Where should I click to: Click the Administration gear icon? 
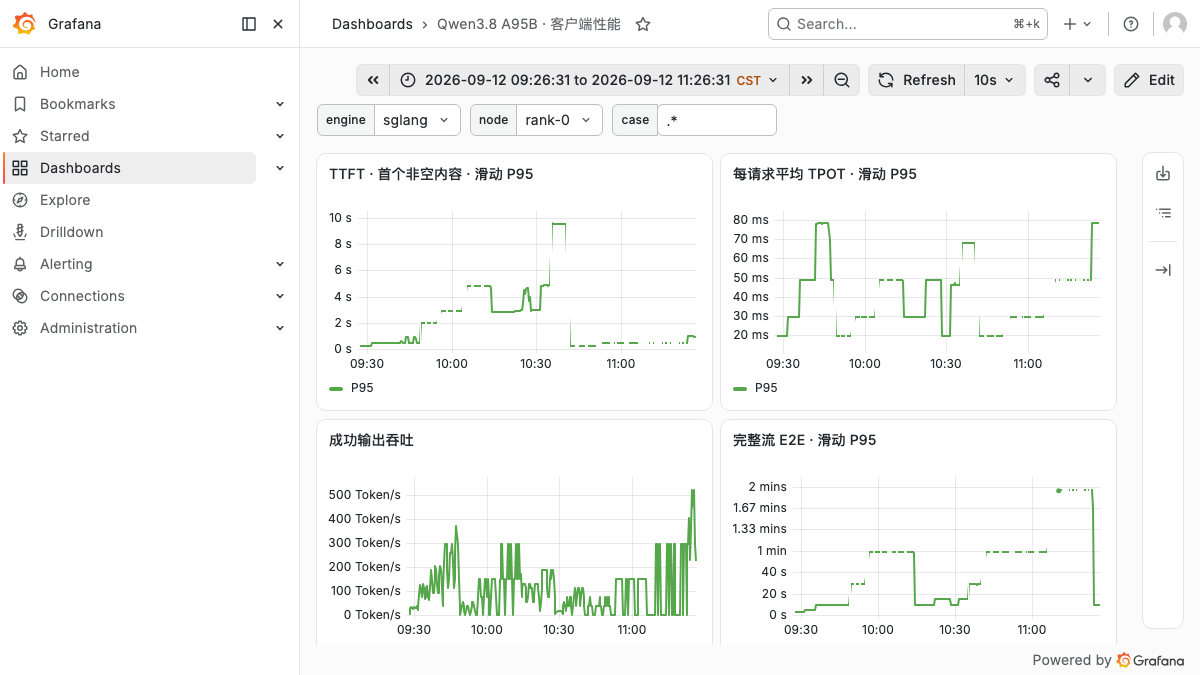click(x=20, y=328)
